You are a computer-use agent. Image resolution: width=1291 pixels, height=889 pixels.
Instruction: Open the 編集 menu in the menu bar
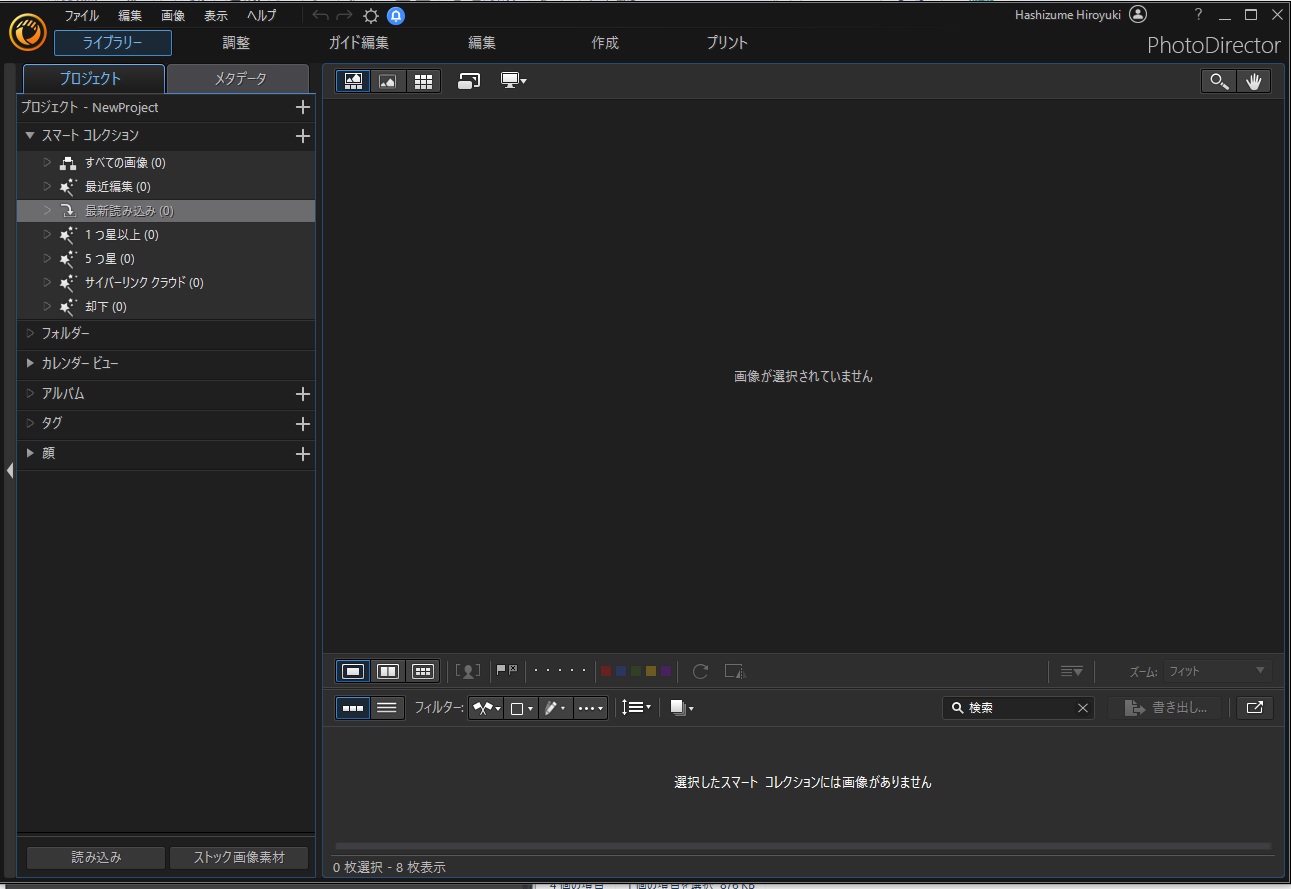coord(130,16)
